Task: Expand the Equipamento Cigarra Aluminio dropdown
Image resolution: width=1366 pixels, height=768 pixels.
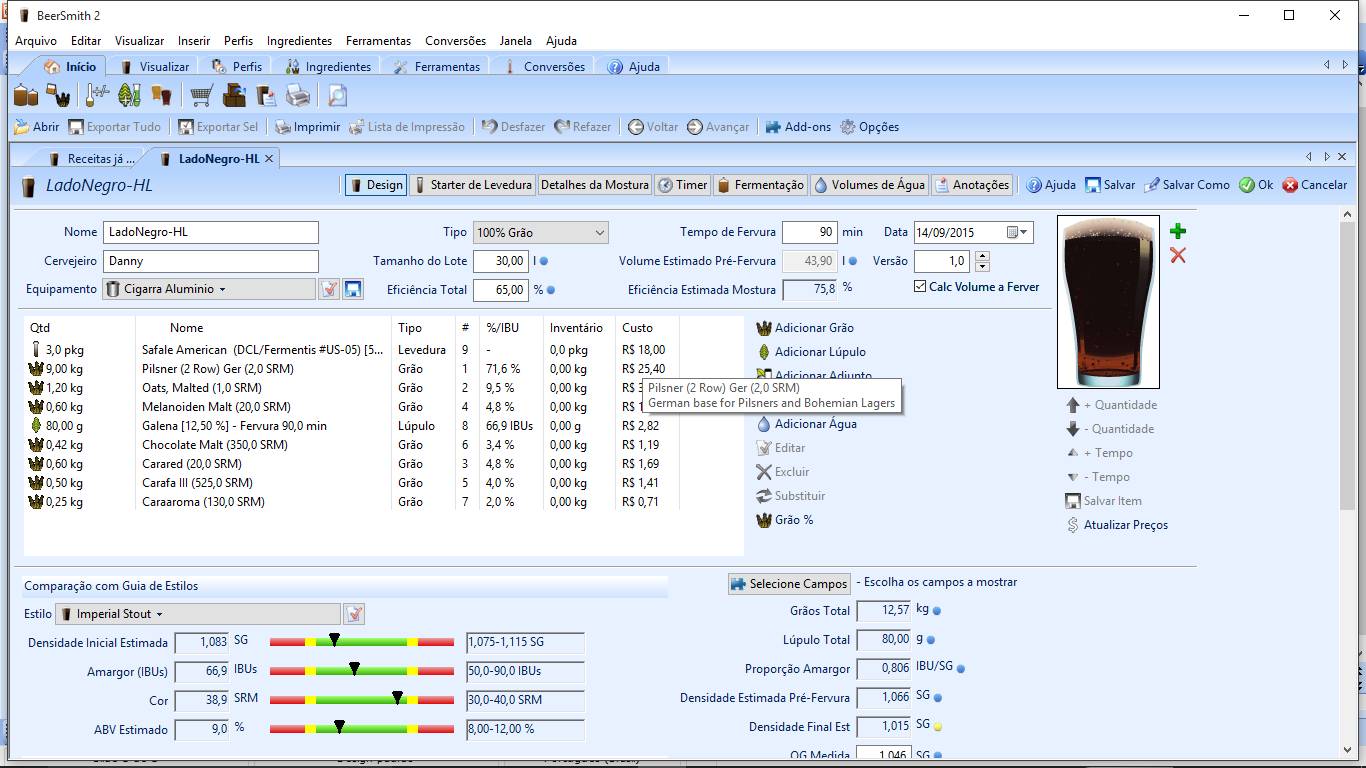Action: 209,289
